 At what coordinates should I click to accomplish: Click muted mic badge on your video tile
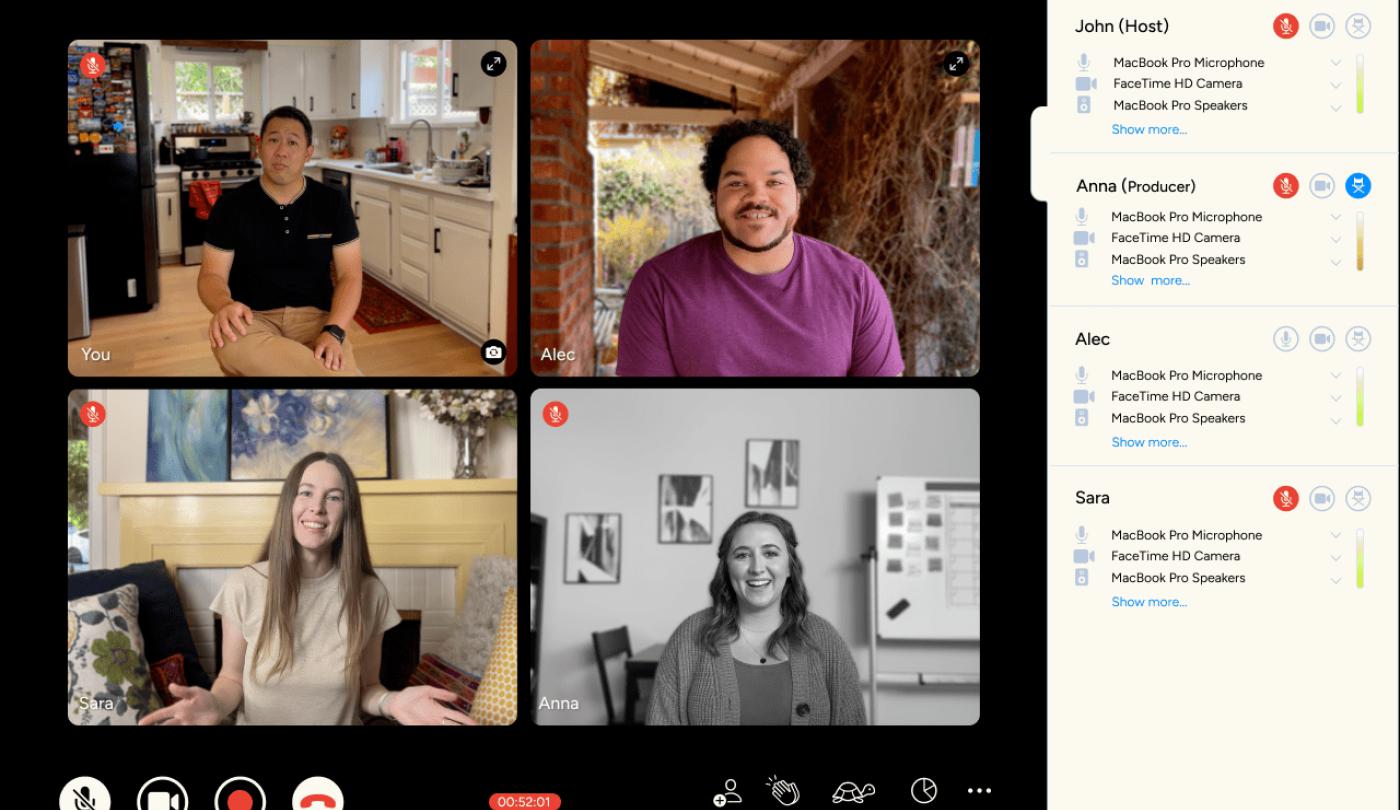pyautogui.click(x=93, y=66)
